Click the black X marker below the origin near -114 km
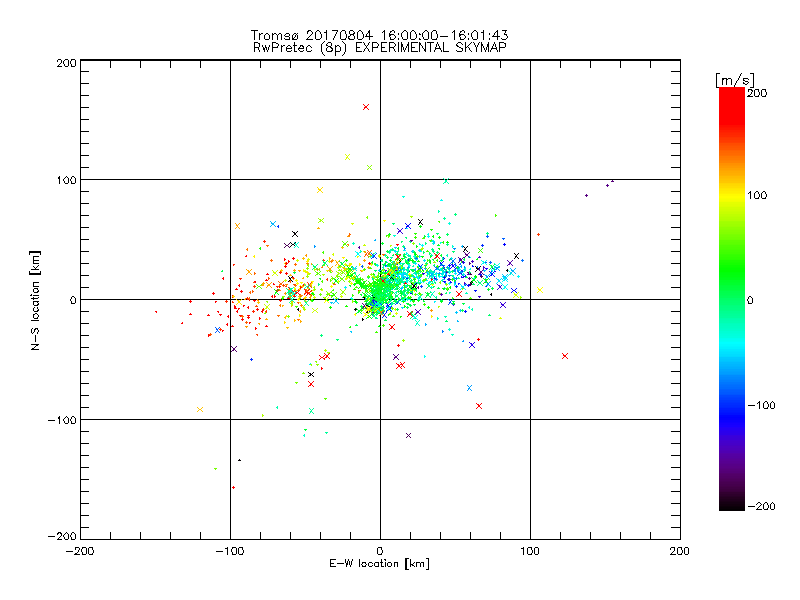The height and width of the screenshot is (600, 800). (408, 435)
